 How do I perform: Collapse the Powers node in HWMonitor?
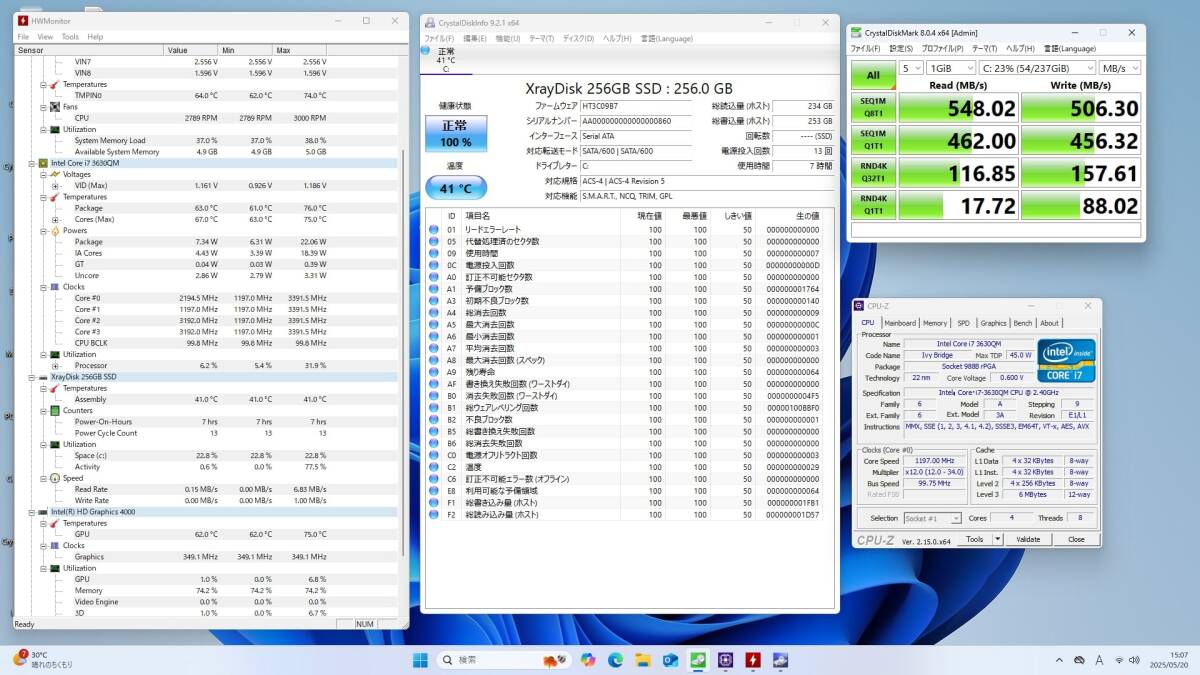(43, 231)
